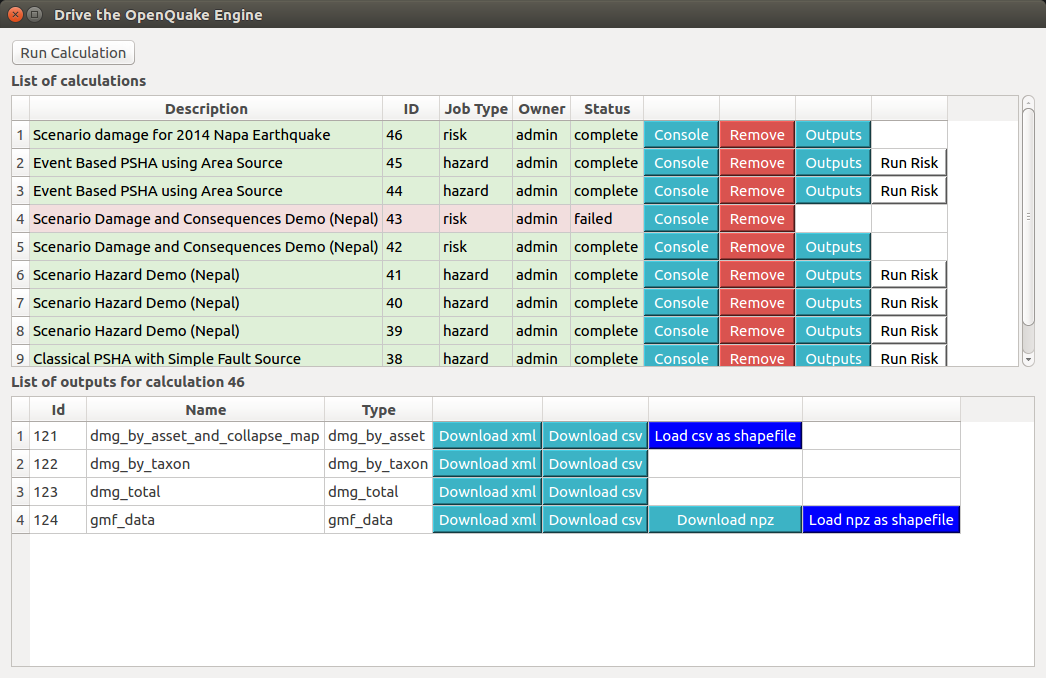Viewport: 1046px width, 678px height.
Task: Click the outputs table Id column header
Action: pyautogui.click(x=58, y=410)
